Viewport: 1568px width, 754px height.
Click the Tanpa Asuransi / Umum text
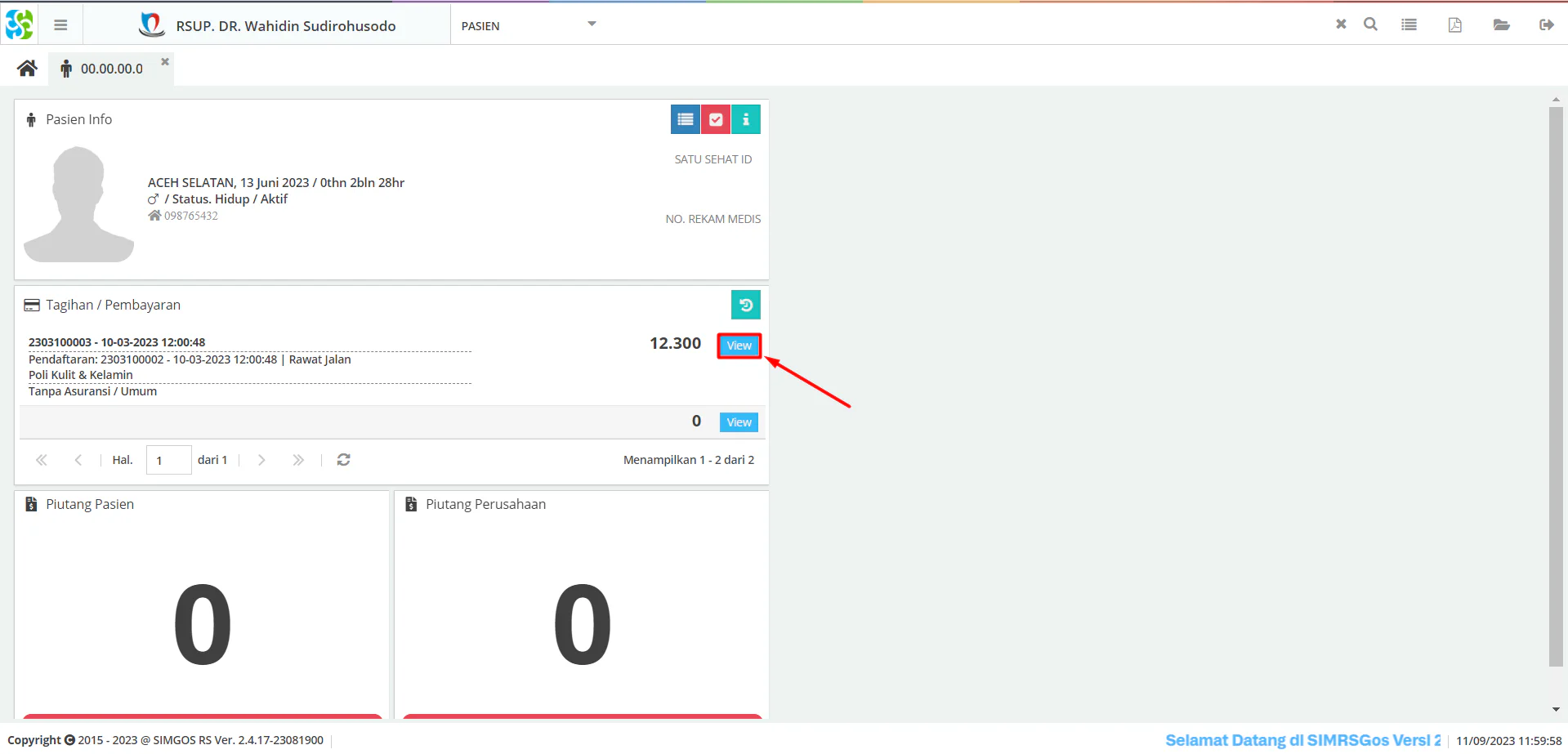(92, 391)
